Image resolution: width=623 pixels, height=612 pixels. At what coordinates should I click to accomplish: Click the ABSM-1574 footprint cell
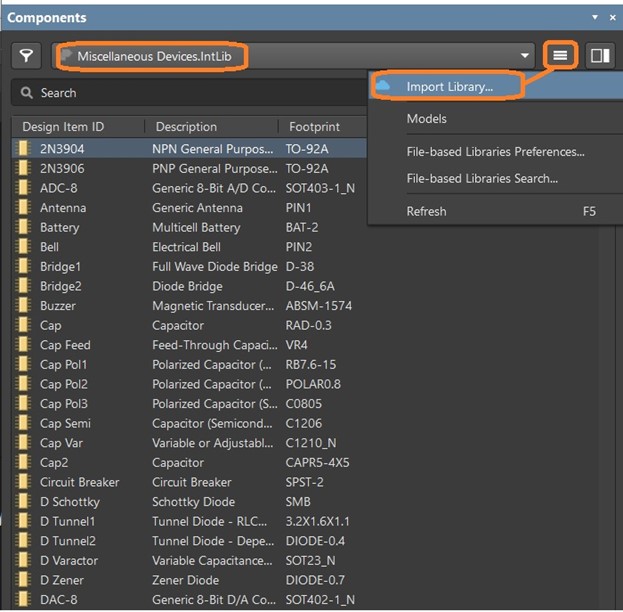pos(319,305)
